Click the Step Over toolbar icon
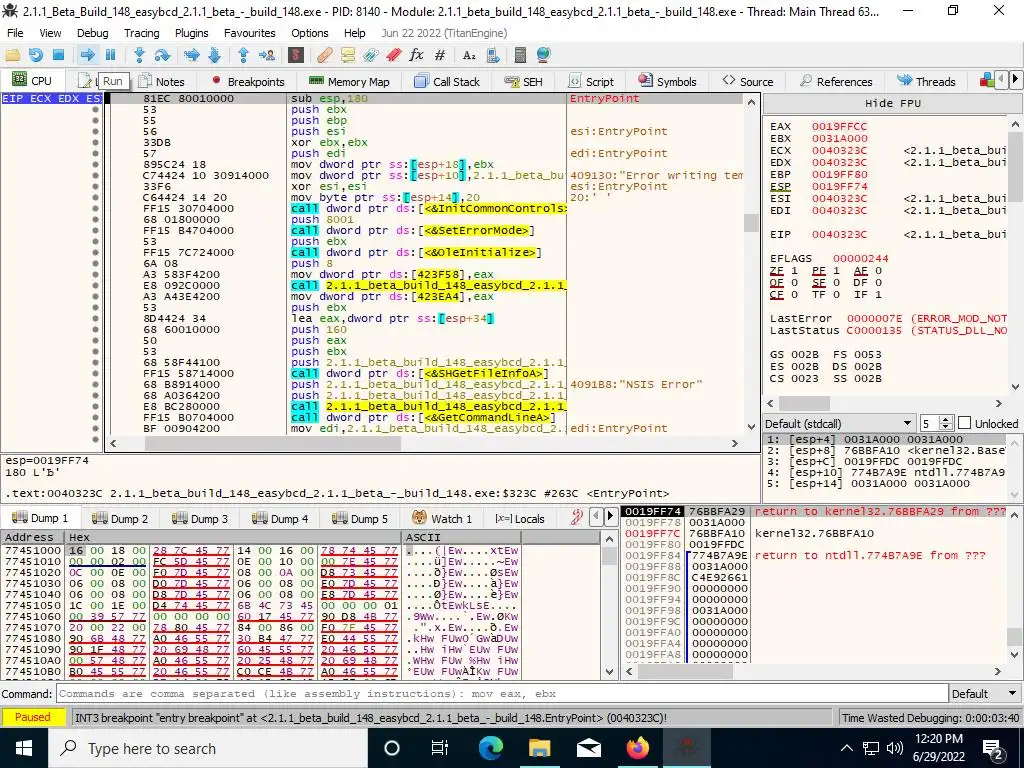 (162, 56)
